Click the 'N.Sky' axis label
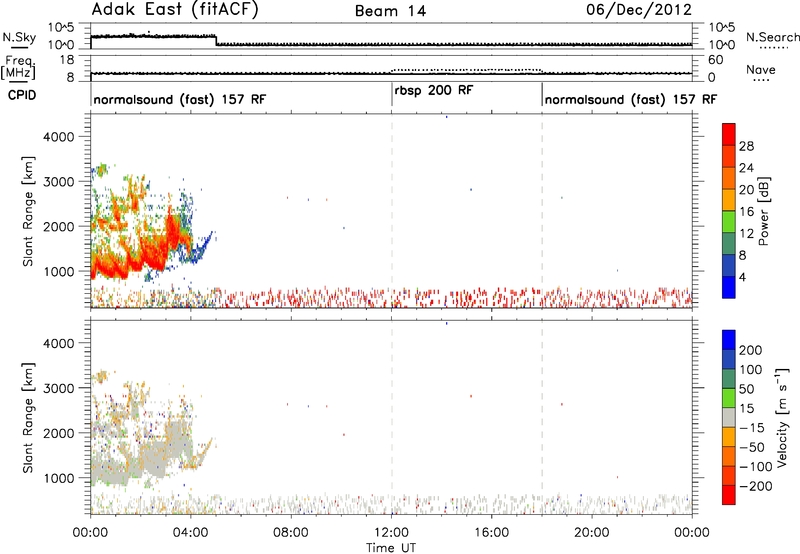The width and height of the screenshot is (800, 554). [19, 38]
